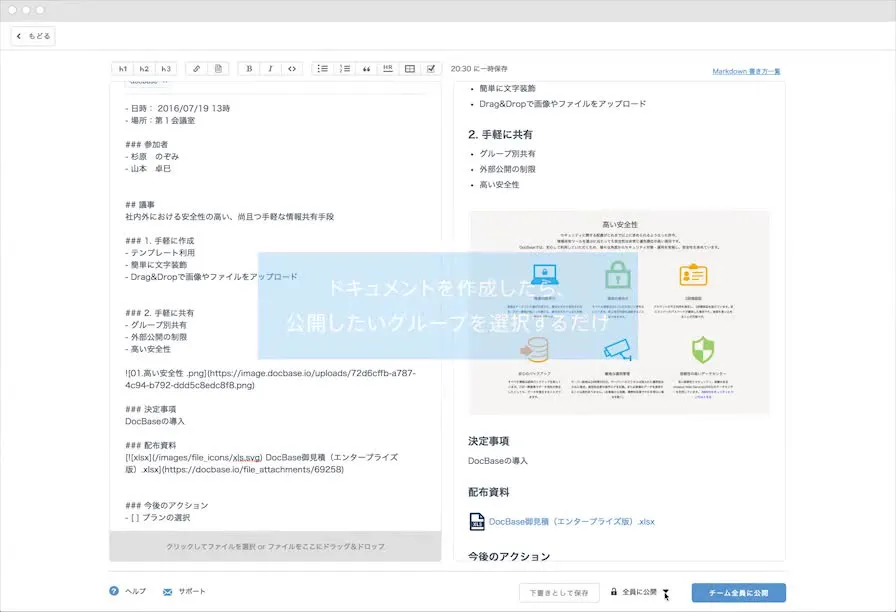
Task: Click the チーム全員に公開 publish button
Action: [x=738, y=592]
